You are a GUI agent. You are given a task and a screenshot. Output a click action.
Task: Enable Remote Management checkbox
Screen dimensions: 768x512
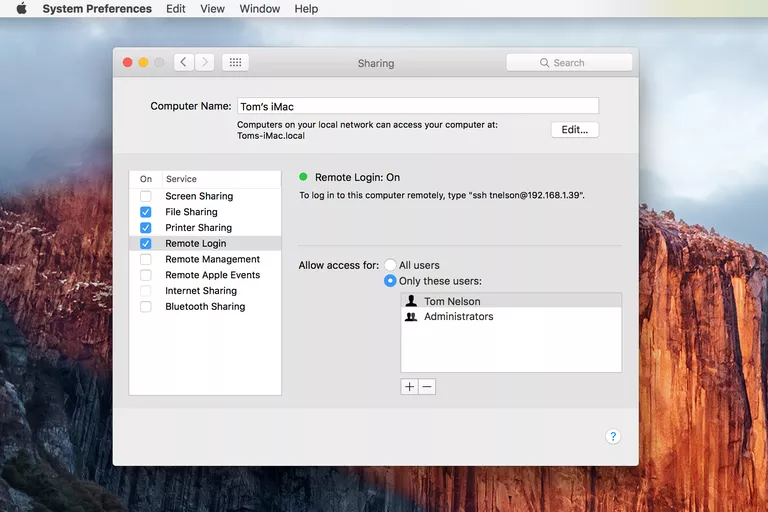(x=145, y=259)
